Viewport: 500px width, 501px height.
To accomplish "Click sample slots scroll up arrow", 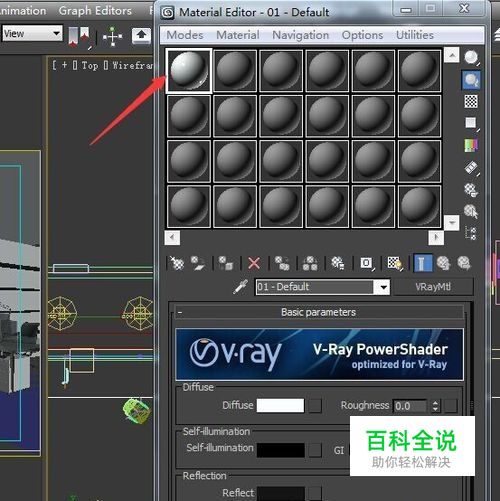I will (x=452, y=55).
